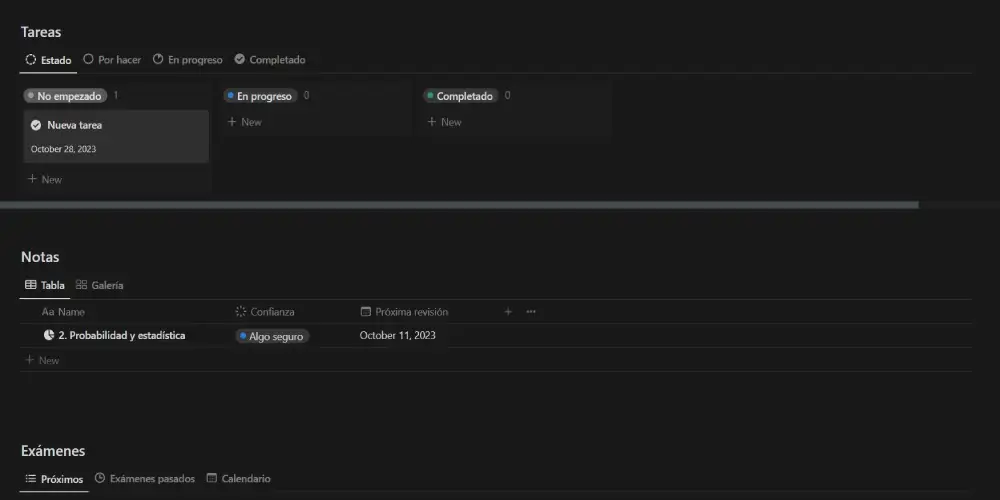Select the Tabla view in Notas
This screenshot has width=1000, height=500.
click(x=45, y=285)
